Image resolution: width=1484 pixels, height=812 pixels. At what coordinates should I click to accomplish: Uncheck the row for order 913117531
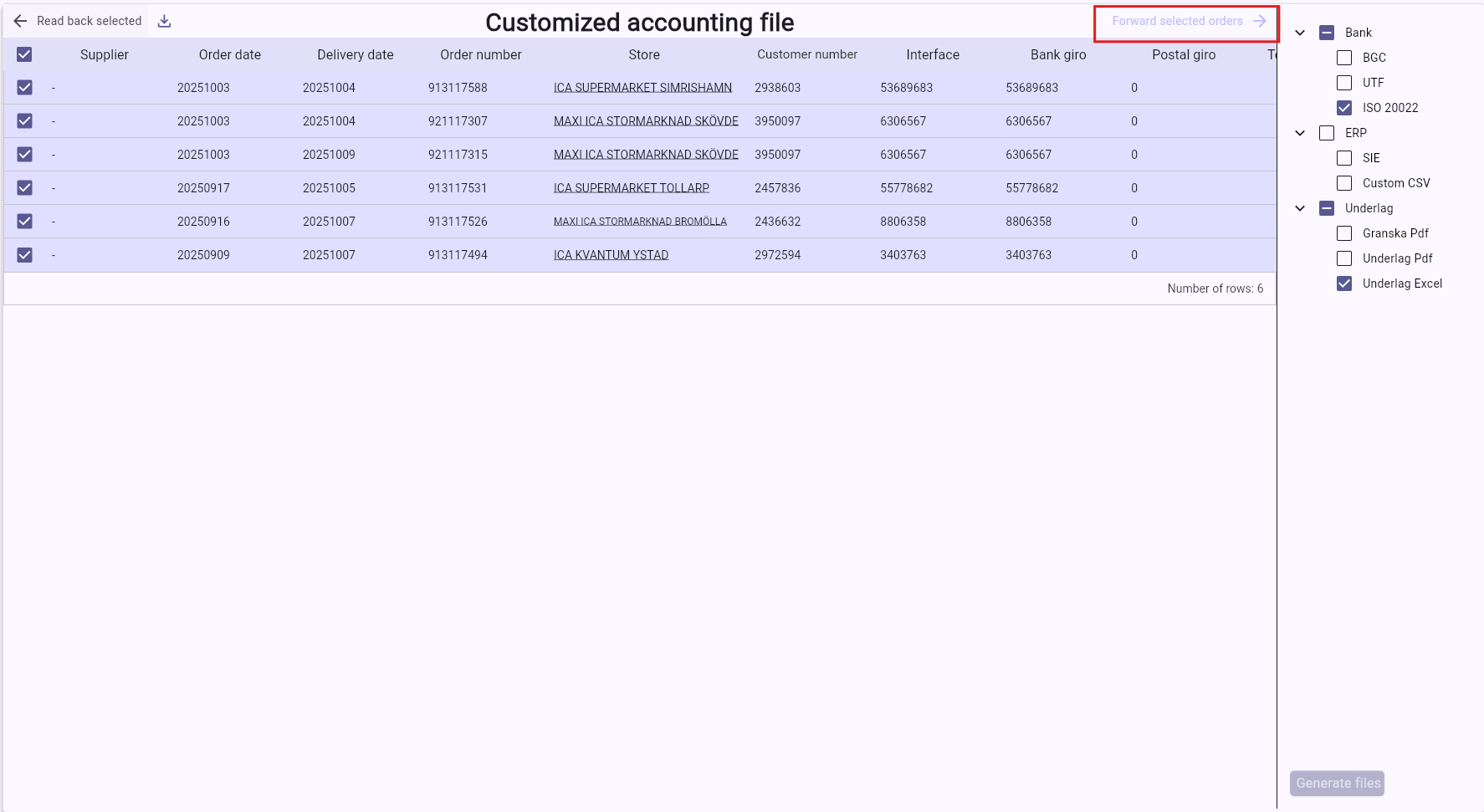pos(24,188)
